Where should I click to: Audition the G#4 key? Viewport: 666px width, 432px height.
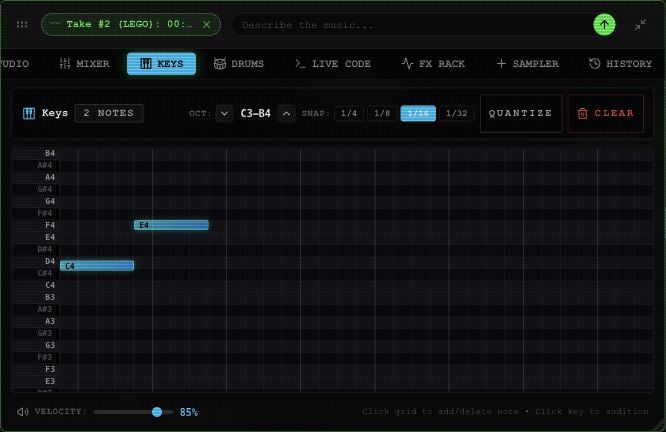(36, 189)
